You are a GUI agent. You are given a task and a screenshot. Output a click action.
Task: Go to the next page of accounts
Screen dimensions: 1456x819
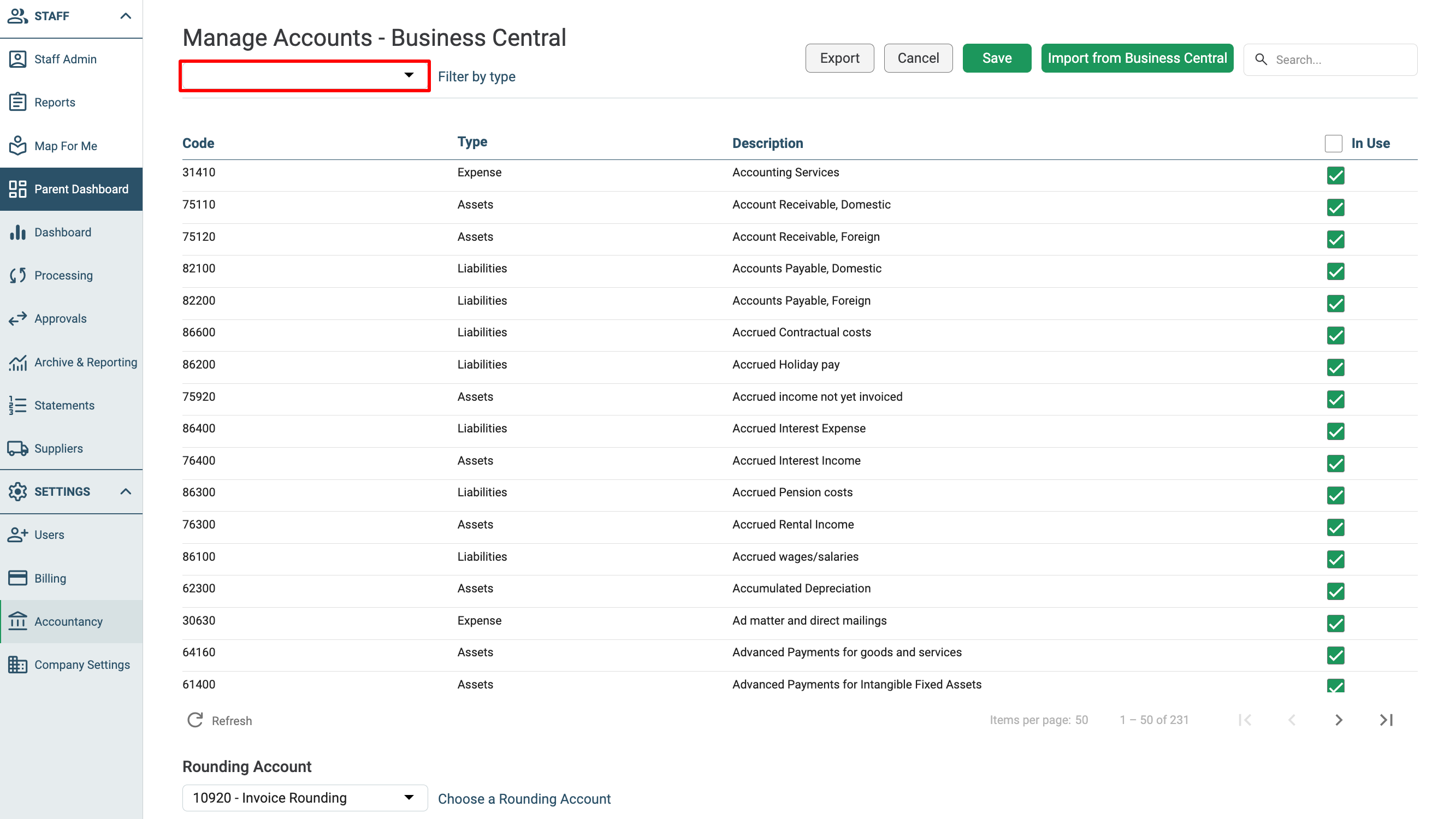tap(1339, 720)
